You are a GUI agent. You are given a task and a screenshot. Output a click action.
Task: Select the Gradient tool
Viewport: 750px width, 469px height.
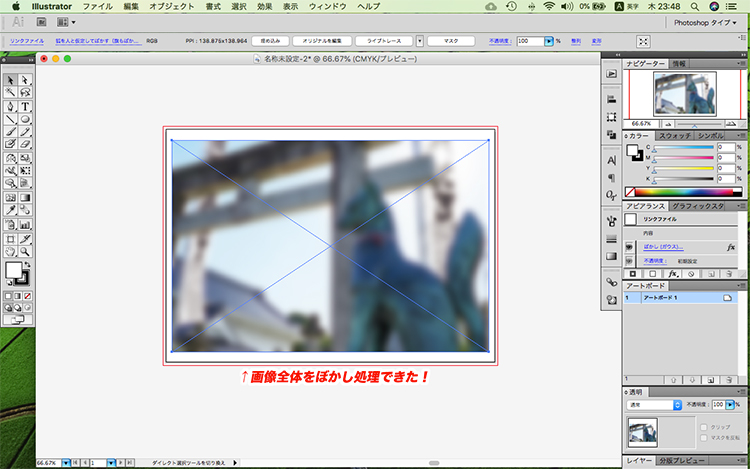(25, 197)
